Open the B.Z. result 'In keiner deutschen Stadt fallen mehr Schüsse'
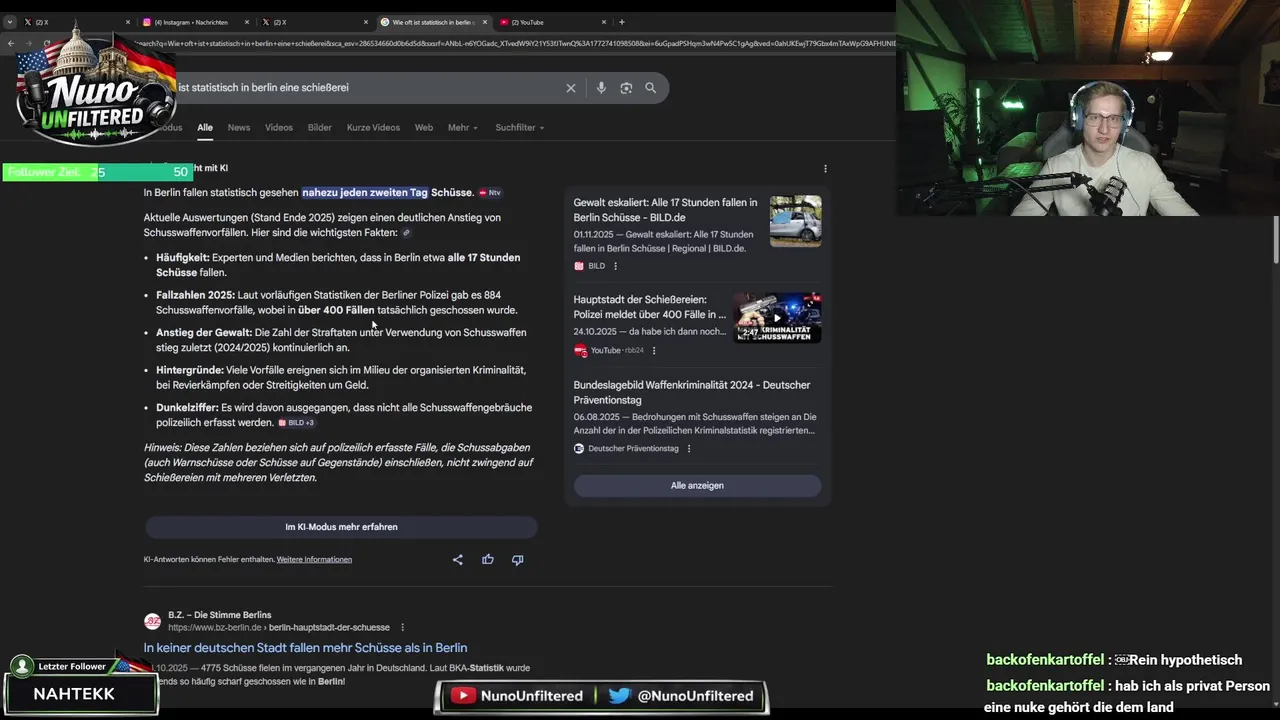1280x720 pixels. coord(305,648)
